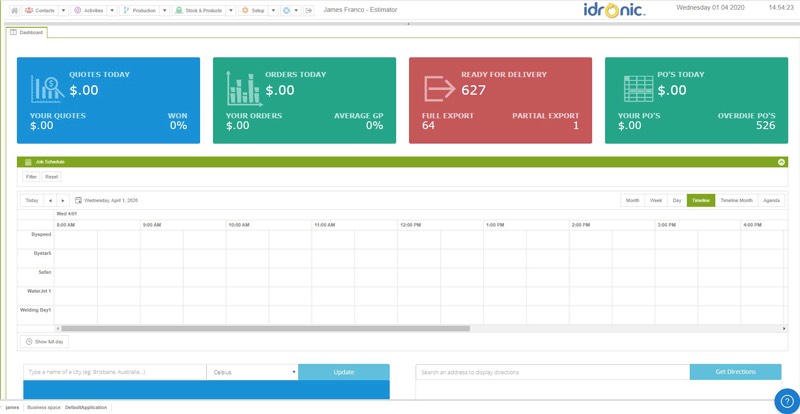The height and width of the screenshot is (414, 800).
Task: Open the Production menu
Action: (x=140, y=10)
